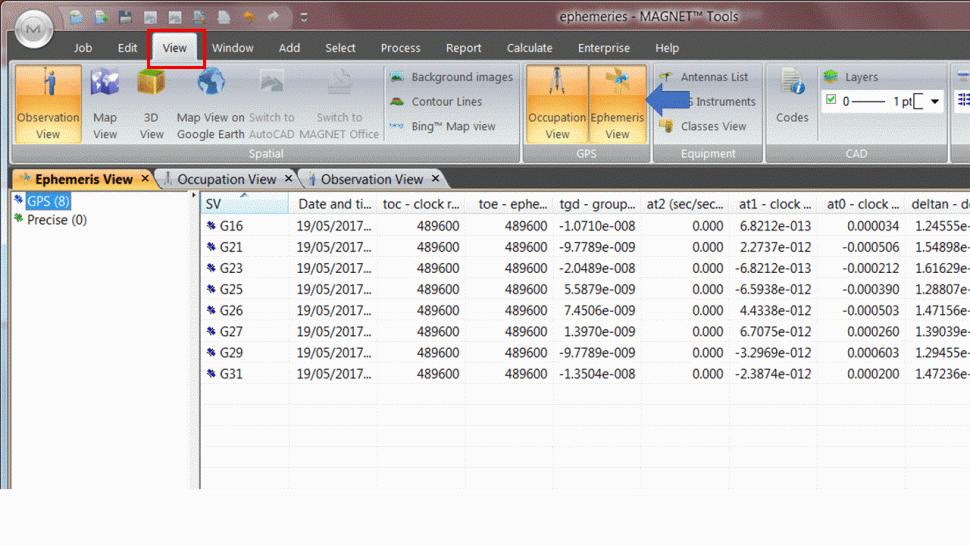This screenshot has height=546, width=970.
Task: Click the at2 (sec/sec... column header
Action: coord(684,204)
